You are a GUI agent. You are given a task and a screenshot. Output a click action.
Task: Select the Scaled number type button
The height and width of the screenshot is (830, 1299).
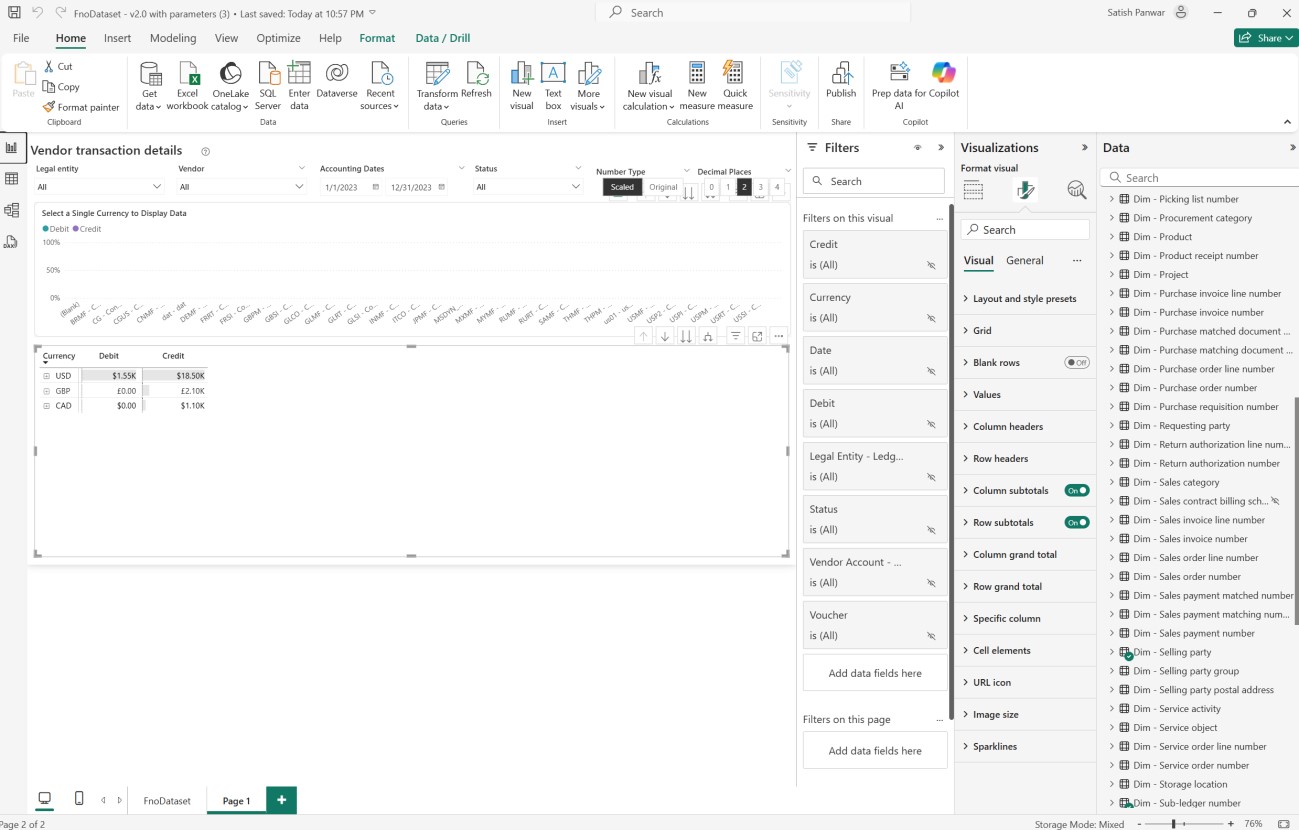click(622, 187)
